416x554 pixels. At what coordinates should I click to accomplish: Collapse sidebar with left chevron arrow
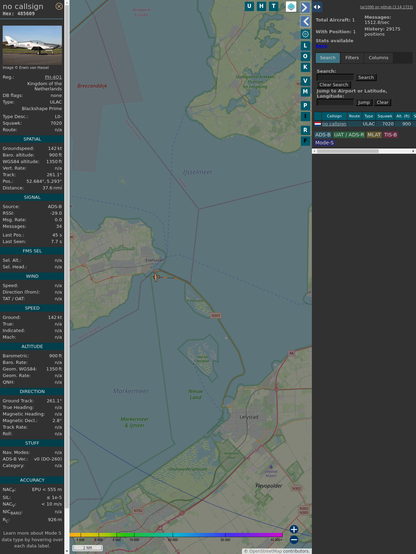point(305,21)
